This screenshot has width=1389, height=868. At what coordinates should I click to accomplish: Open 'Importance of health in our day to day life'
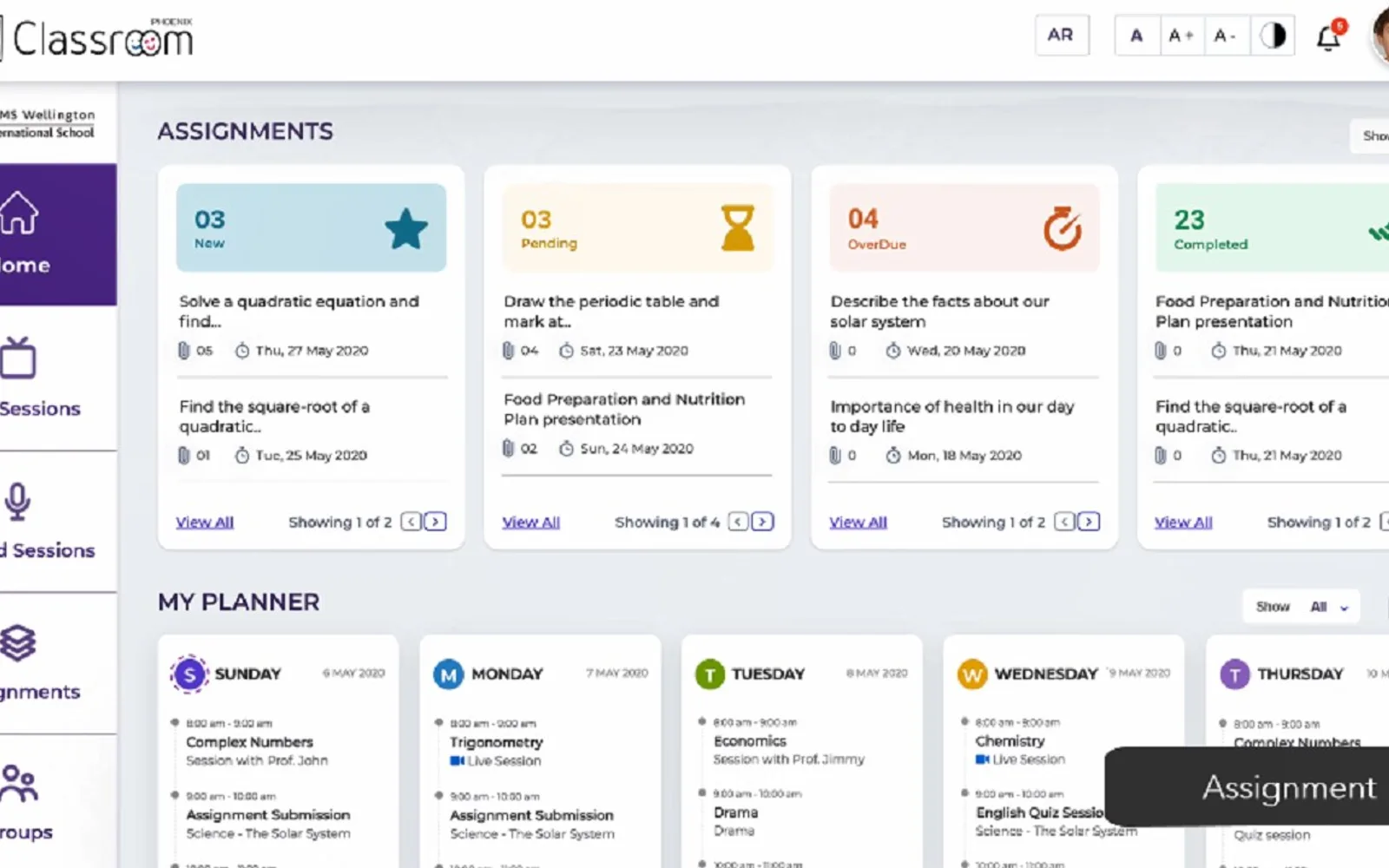952,417
